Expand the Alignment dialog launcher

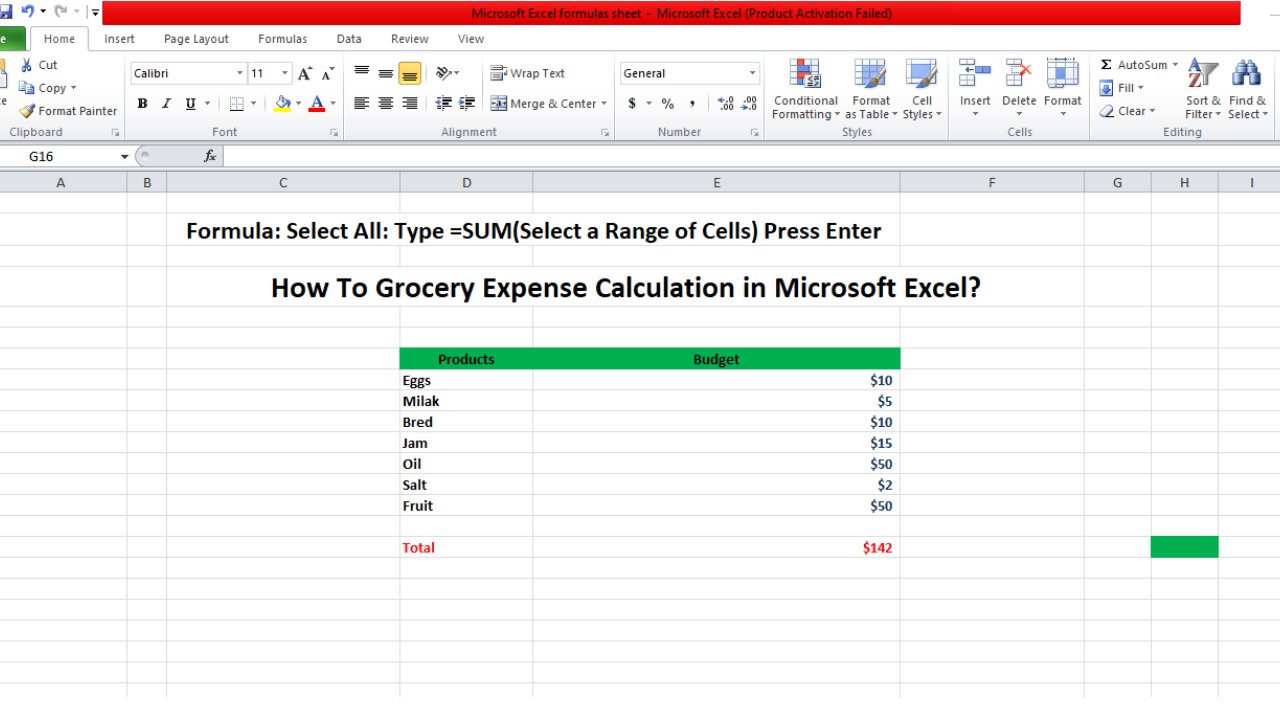[605, 132]
